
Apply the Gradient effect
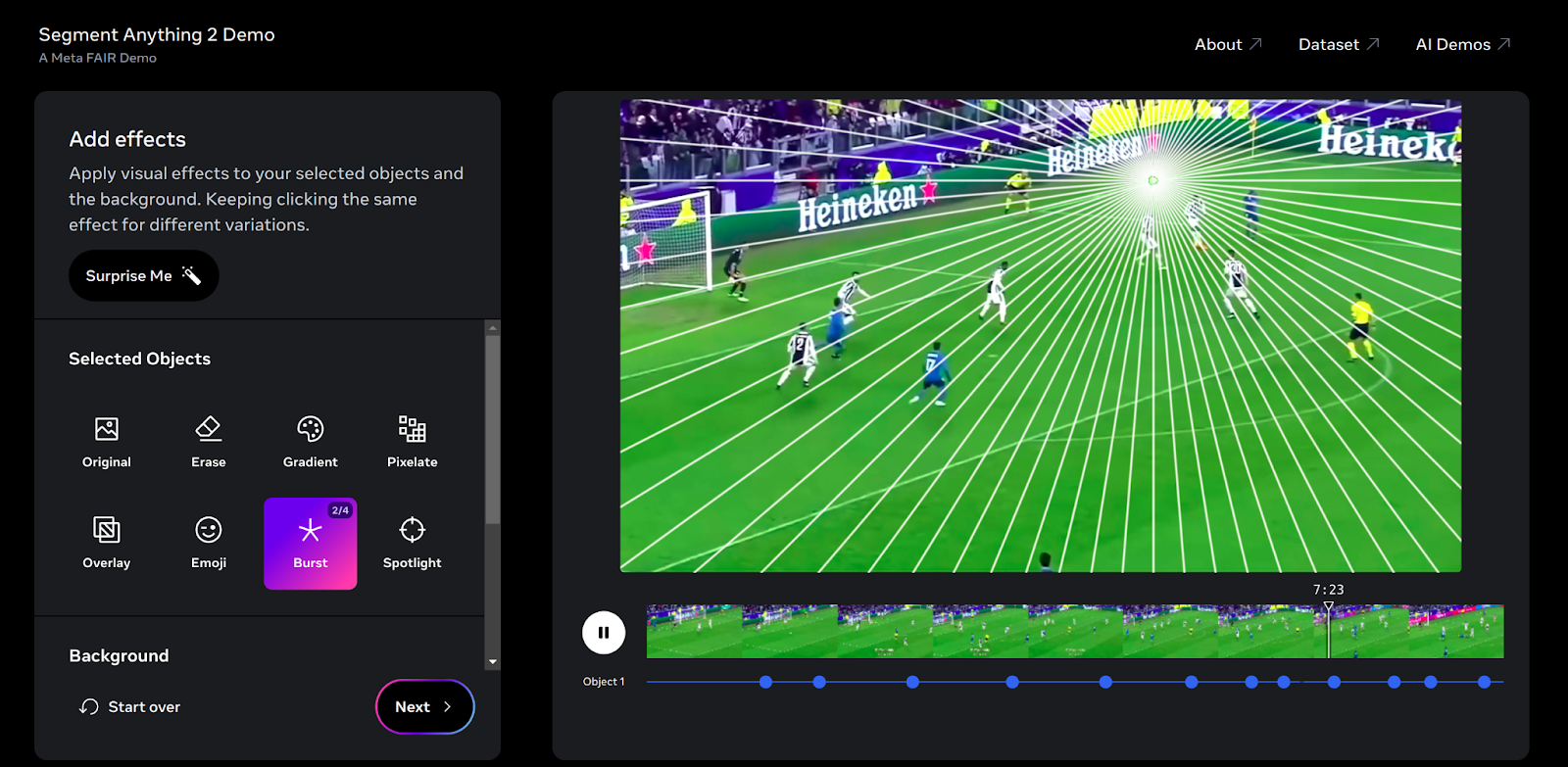(x=311, y=442)
